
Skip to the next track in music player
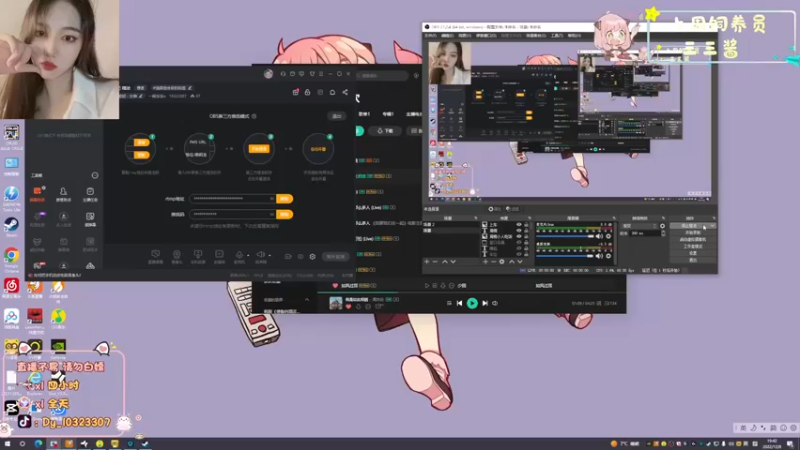click(485, 303)
